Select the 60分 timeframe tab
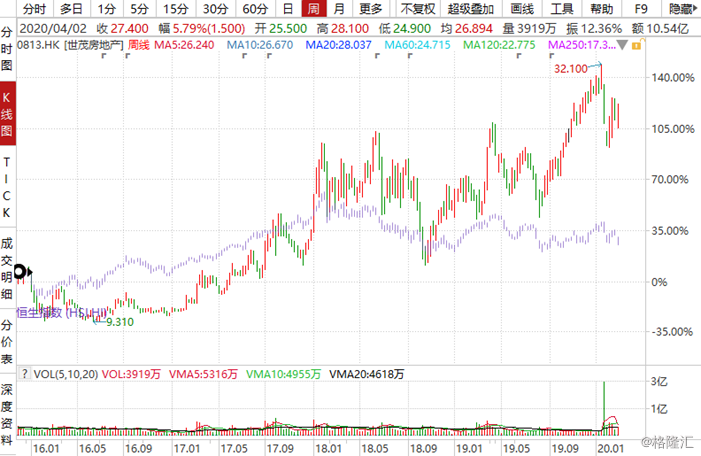 tap(255, 9)
